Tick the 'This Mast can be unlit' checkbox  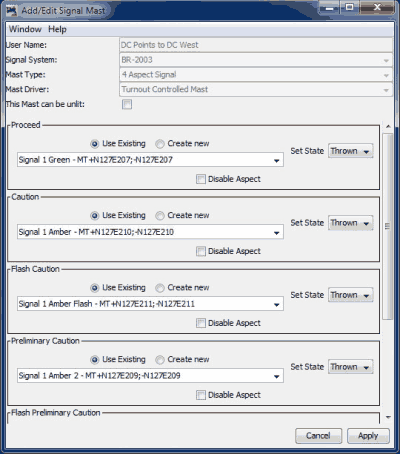(x=127, y=104)
